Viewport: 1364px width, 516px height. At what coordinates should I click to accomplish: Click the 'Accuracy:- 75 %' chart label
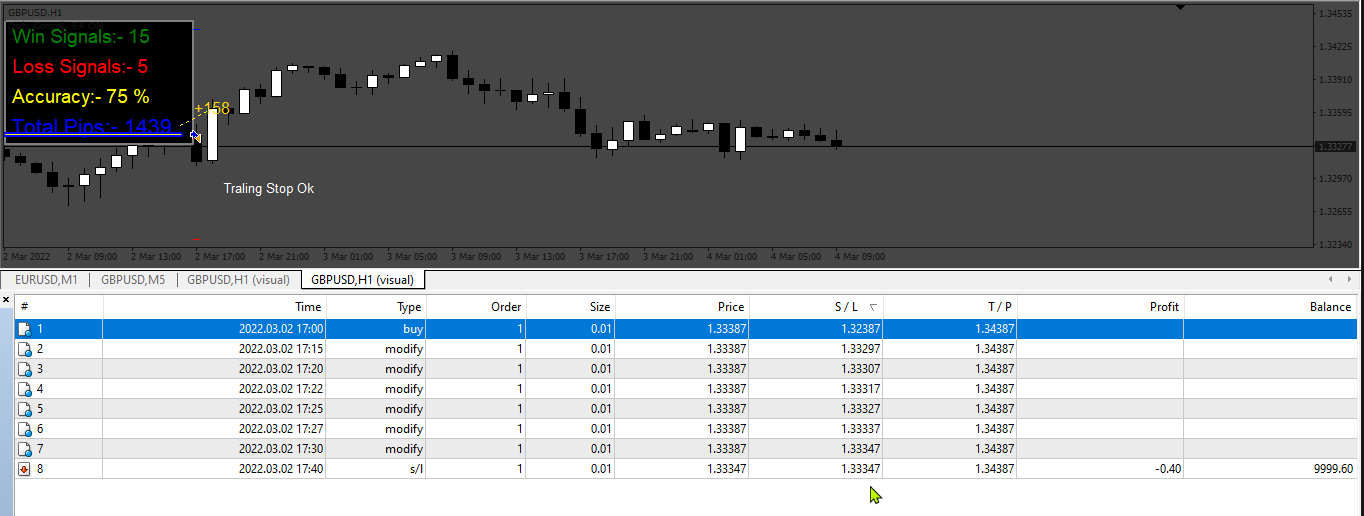[x=81, y=97]
